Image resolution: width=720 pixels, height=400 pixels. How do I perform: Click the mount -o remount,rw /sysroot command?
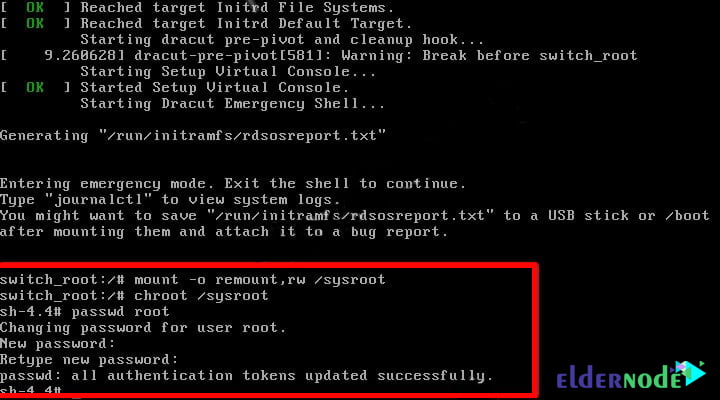tap(260, 280)
